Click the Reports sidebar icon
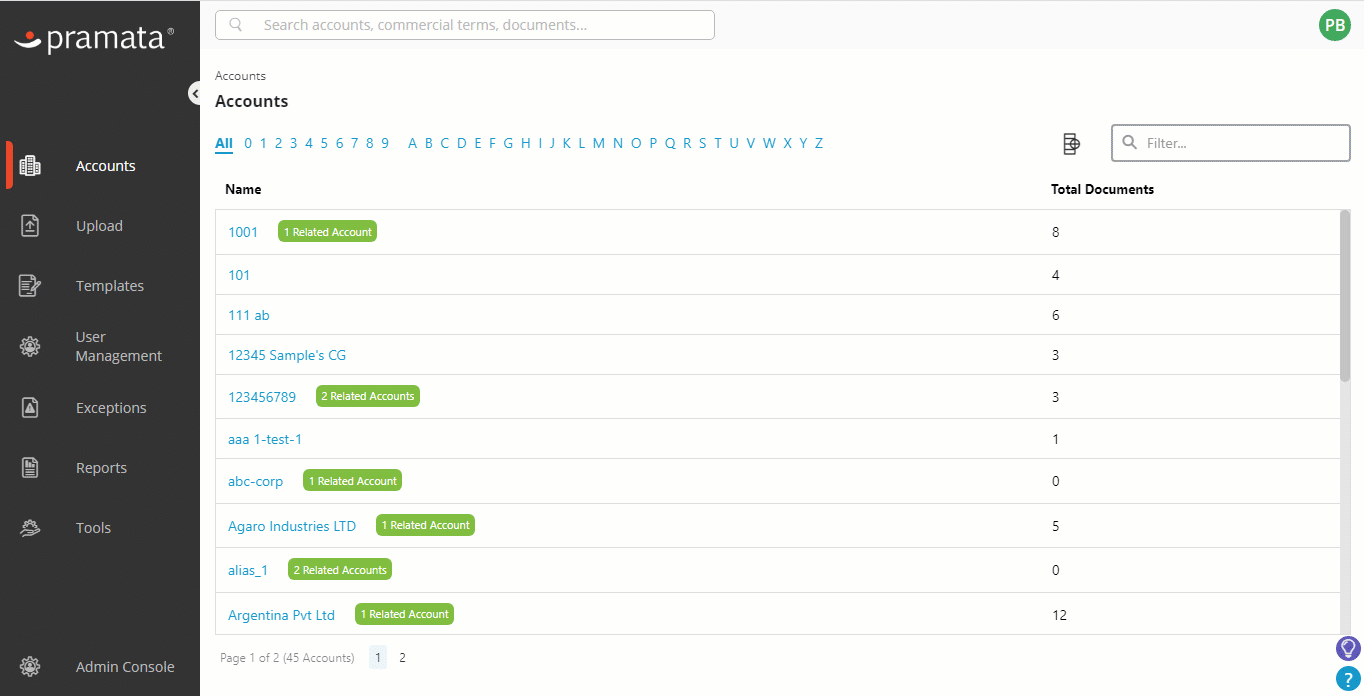The height and width of the screenshot is (696, 1364). click(30, 468)
